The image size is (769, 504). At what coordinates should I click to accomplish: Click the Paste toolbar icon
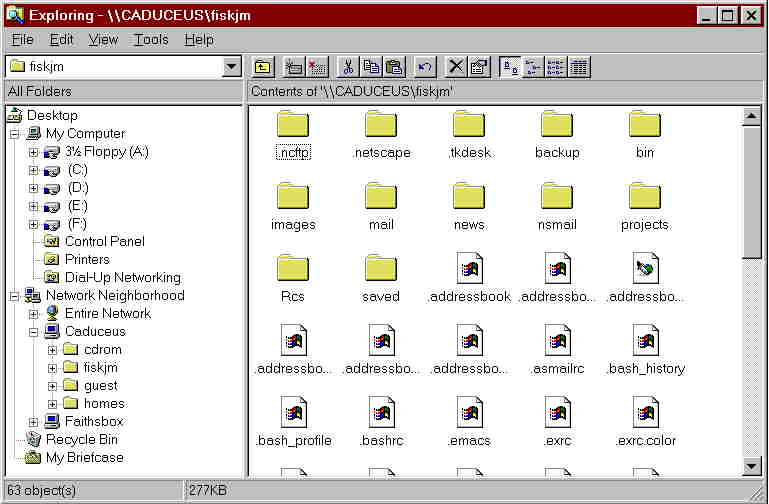pos(393,67)
